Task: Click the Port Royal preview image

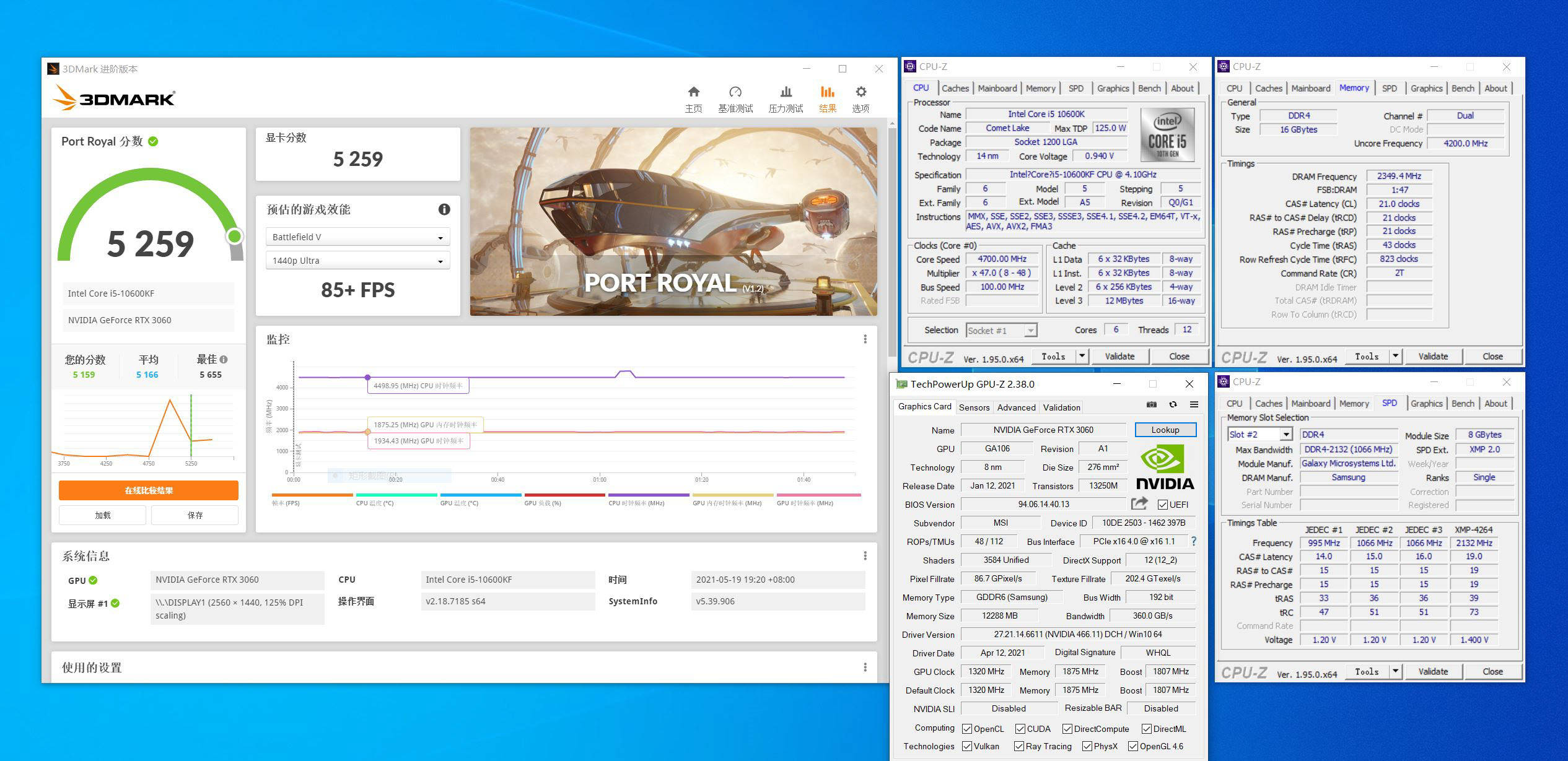Action: click(x=673, y=222)
